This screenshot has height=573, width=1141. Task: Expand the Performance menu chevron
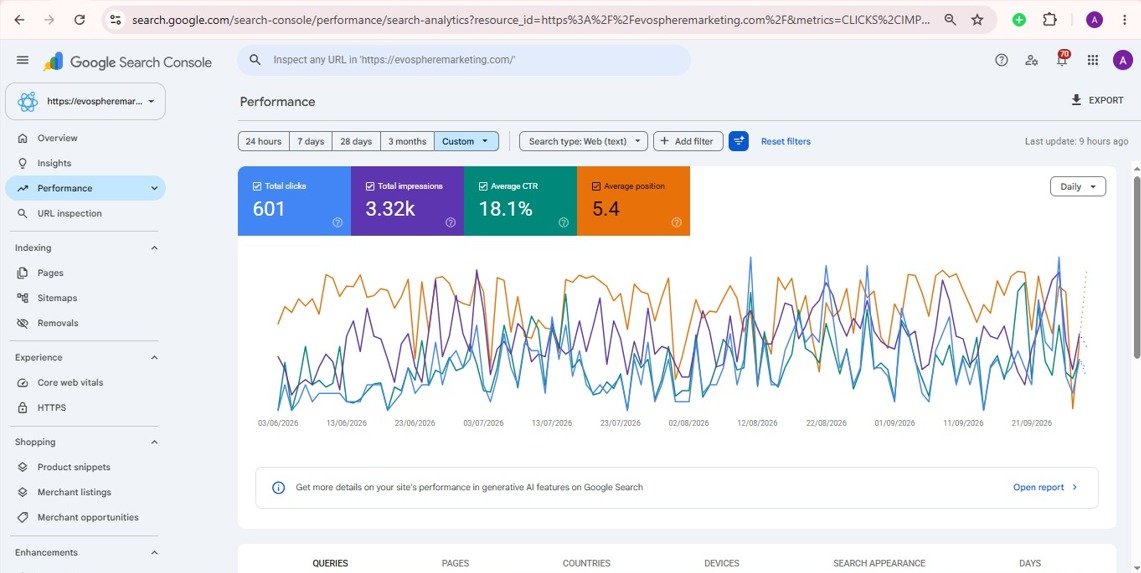[154, 188]
